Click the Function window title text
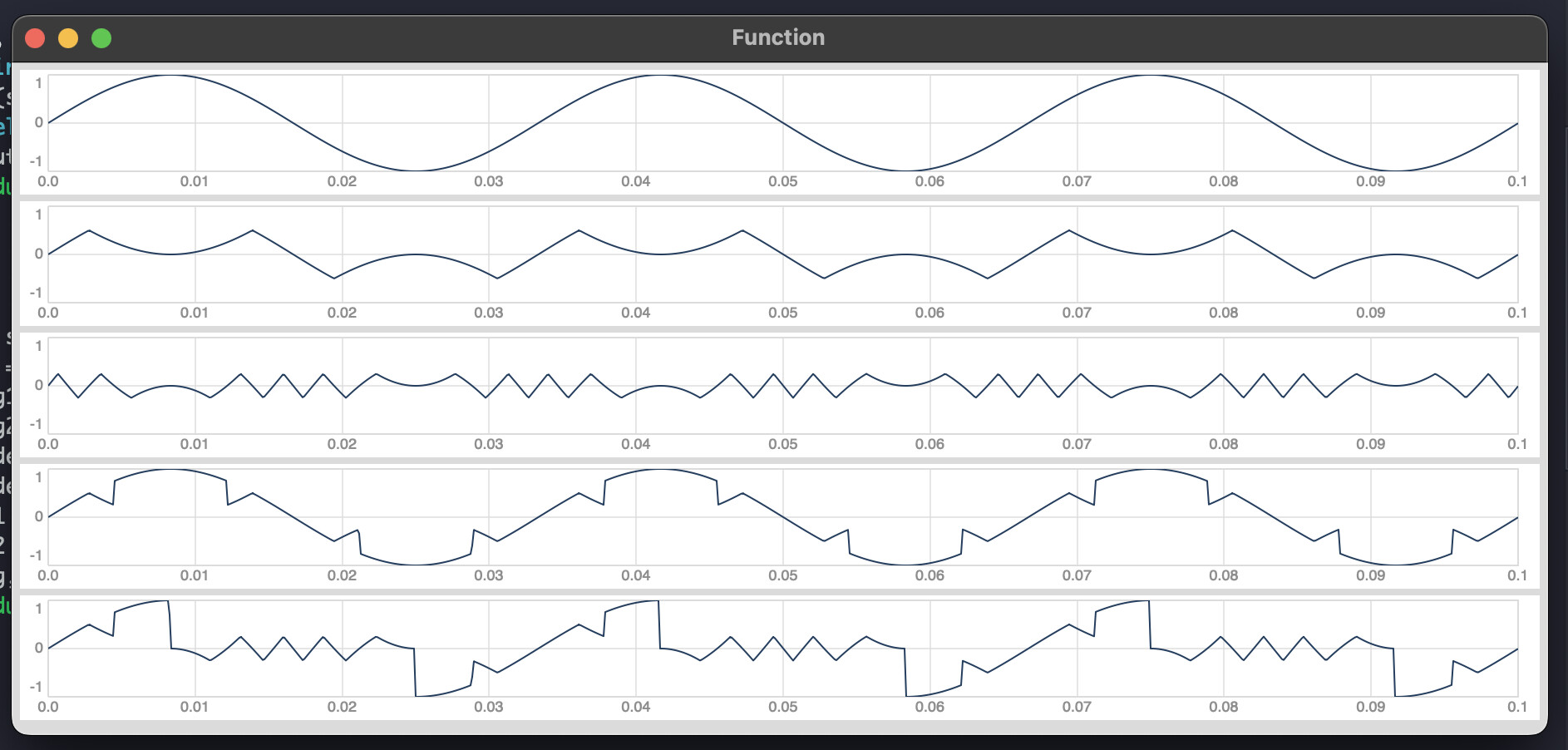The width and height of the screenshot is (1568, 750). pyautogui.click(x=777, y=37)
